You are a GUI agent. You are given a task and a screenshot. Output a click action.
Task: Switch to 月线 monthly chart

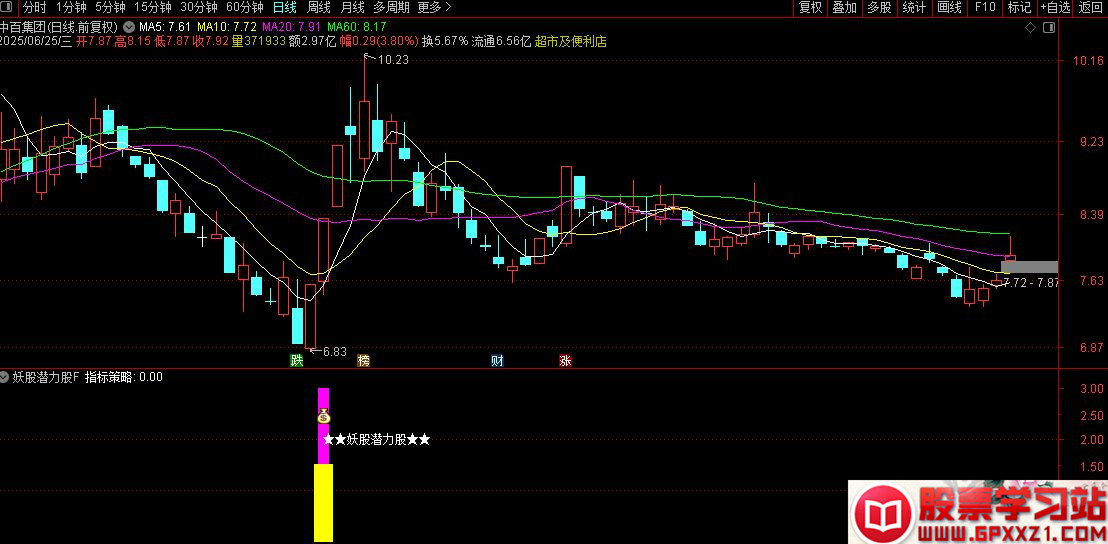[353, 8]
